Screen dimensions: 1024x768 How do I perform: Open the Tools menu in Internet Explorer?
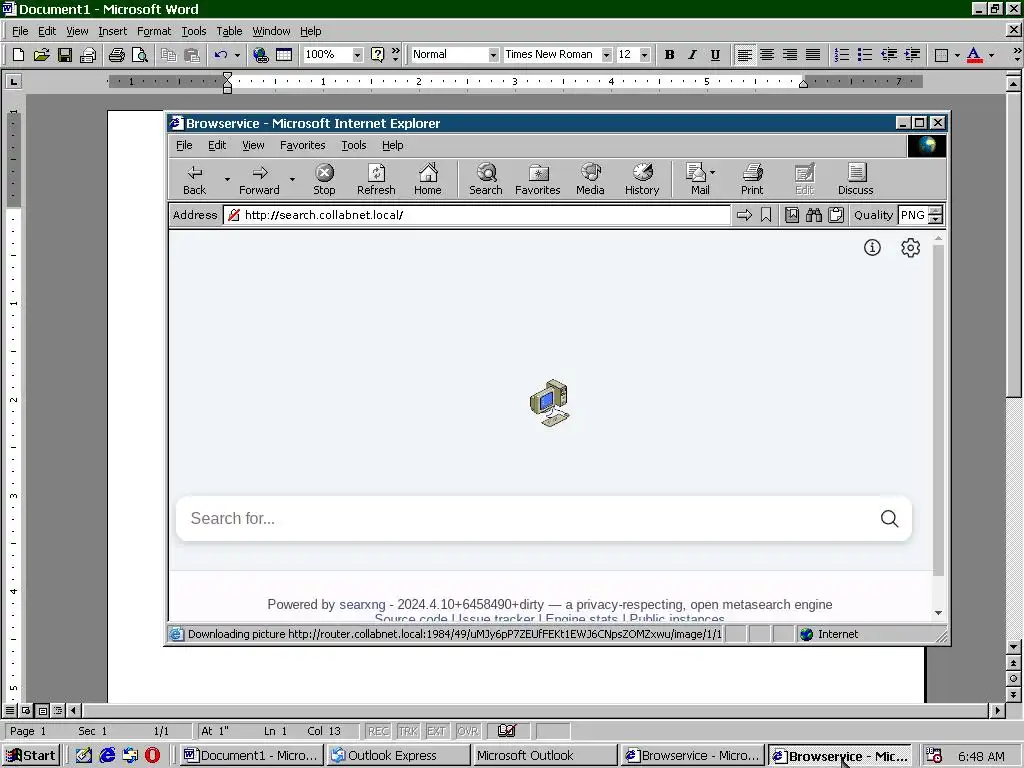(x=353, y=145)
